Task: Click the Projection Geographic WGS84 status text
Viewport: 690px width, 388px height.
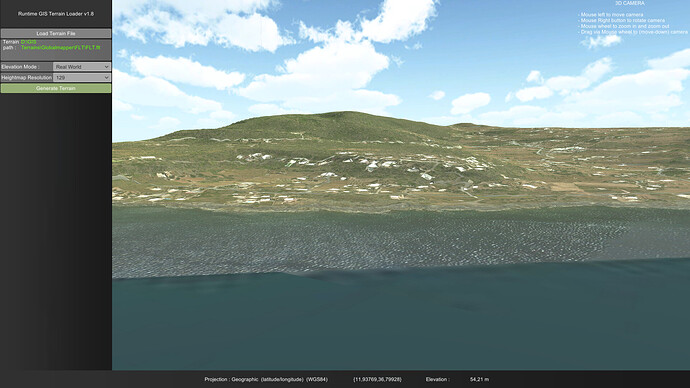Action: click(x=266, y=379)
